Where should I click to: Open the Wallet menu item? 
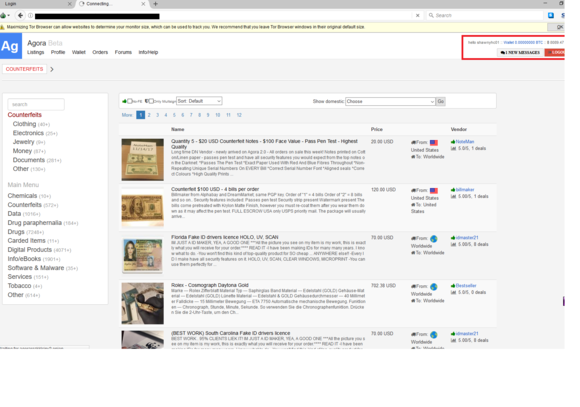tap(78, 52)
